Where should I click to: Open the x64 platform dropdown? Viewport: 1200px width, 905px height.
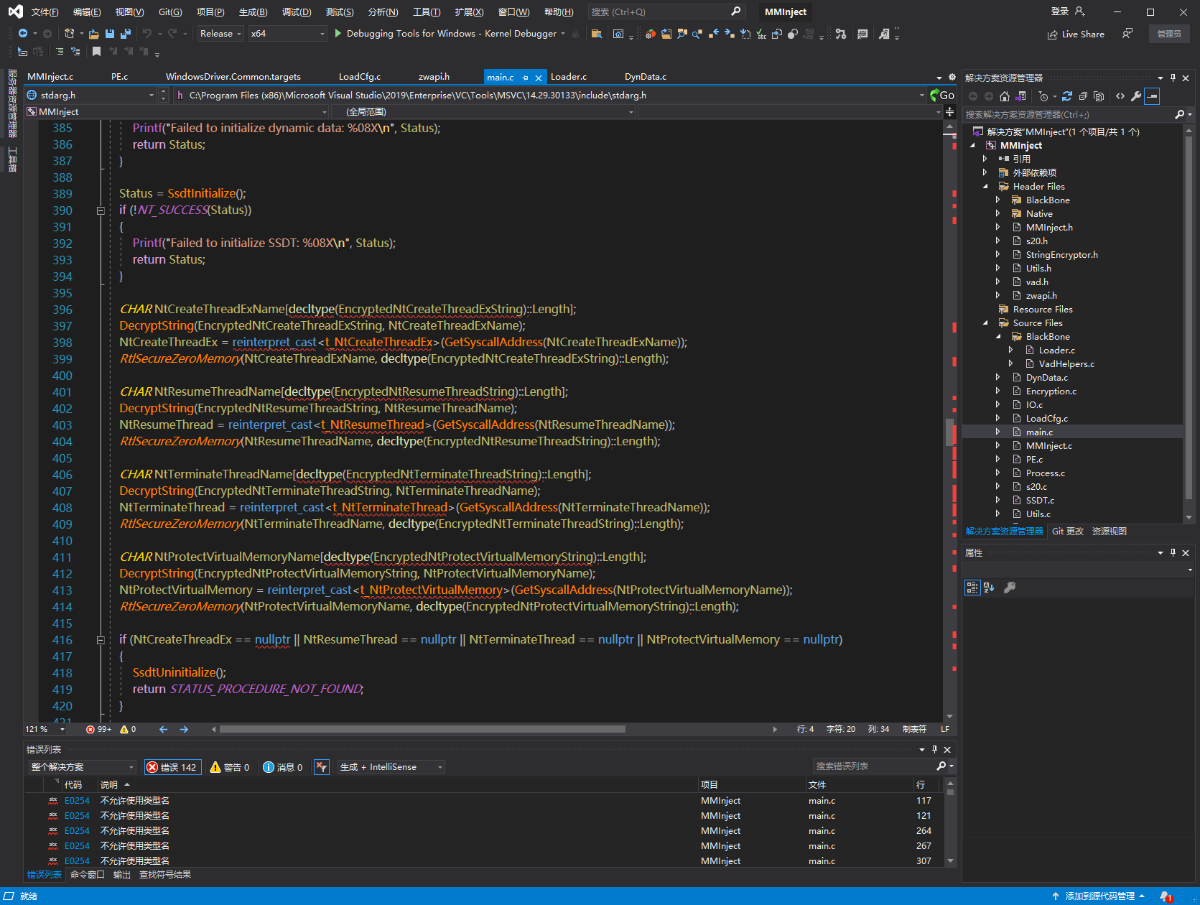point(287,34)
